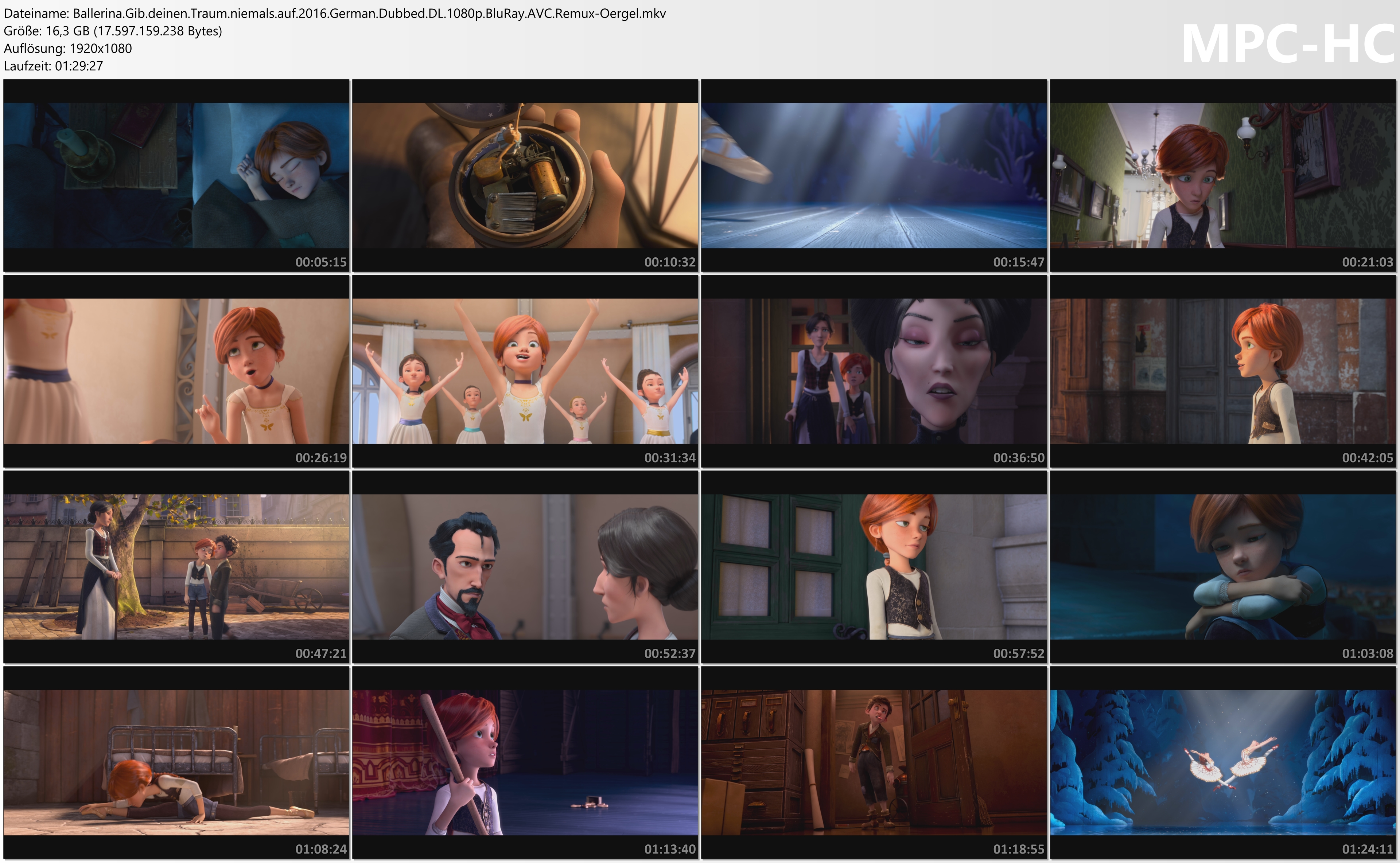Viewport: 1400px width, 863px height.
Task: Click the Dateiname text line
Action: point(335,13)
